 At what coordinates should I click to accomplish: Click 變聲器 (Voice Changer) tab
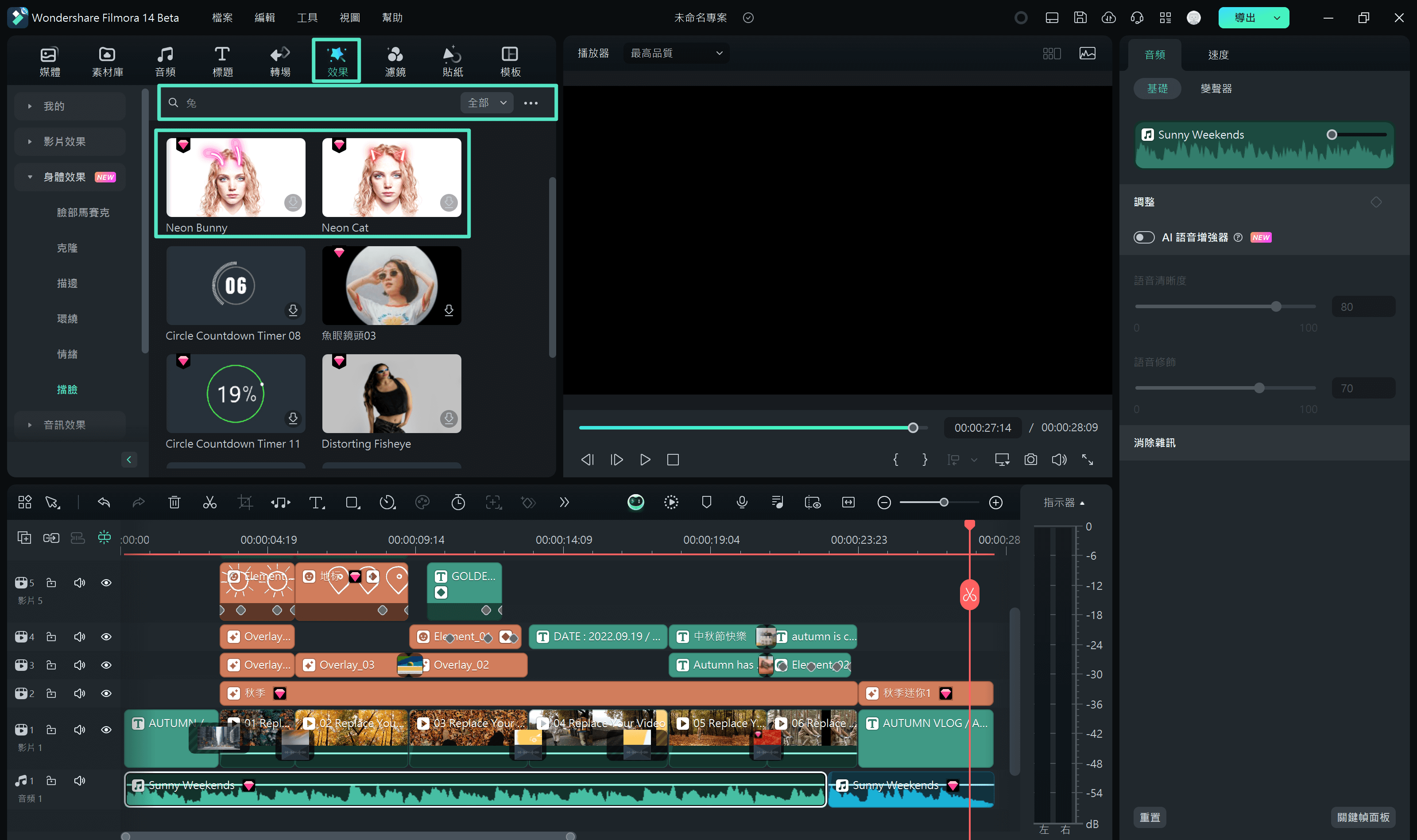pos(1215,89)
